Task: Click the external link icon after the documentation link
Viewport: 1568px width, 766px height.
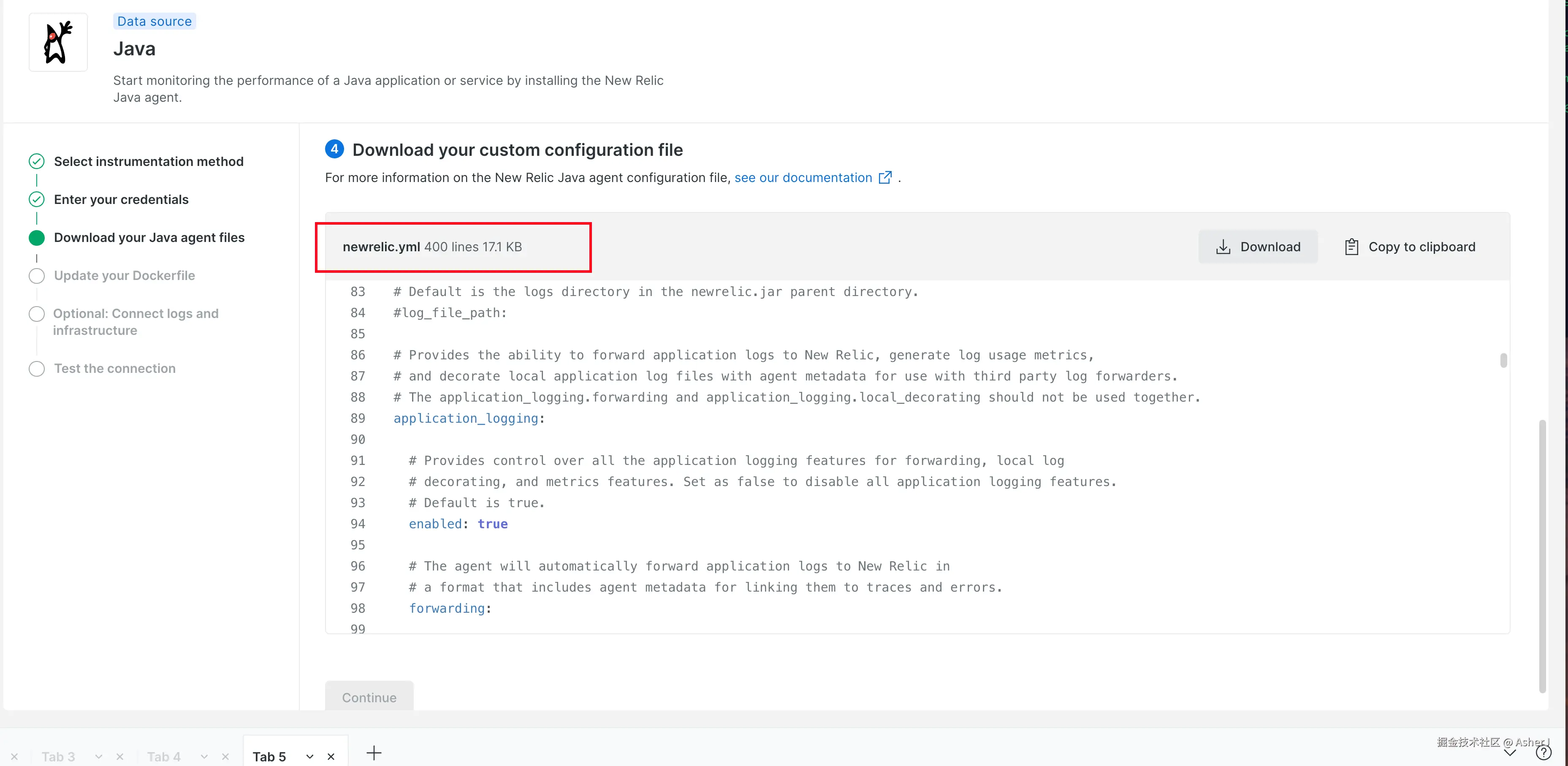Action: tap(886, 177)
